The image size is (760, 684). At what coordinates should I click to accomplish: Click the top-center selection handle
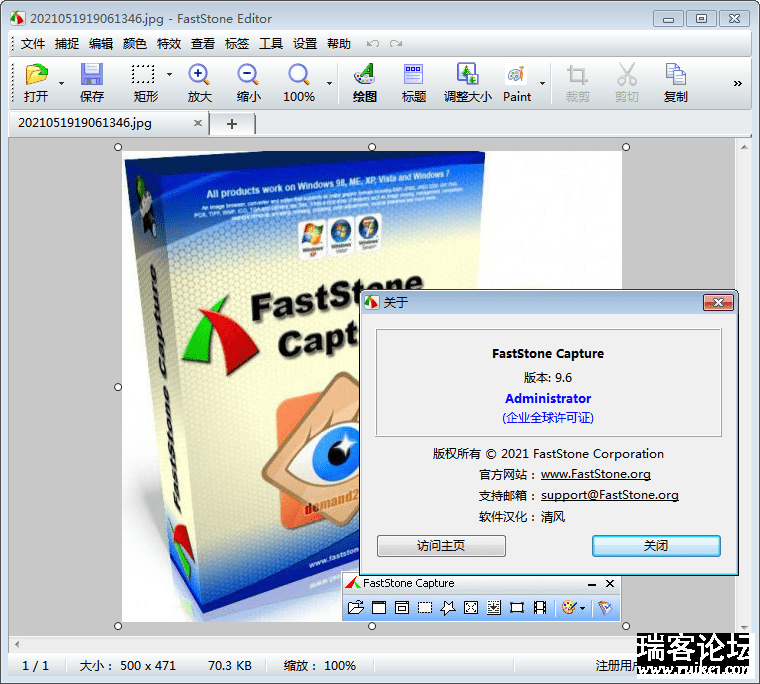[372, 147]
